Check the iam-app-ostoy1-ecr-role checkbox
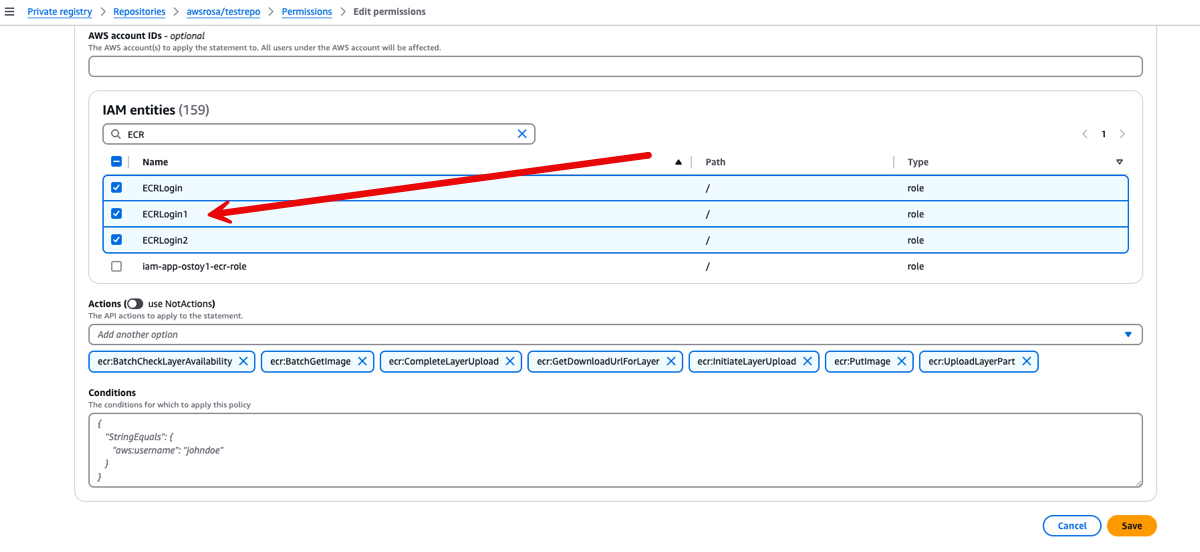Screen dimensions: 1200x552 tap(116, 267)
